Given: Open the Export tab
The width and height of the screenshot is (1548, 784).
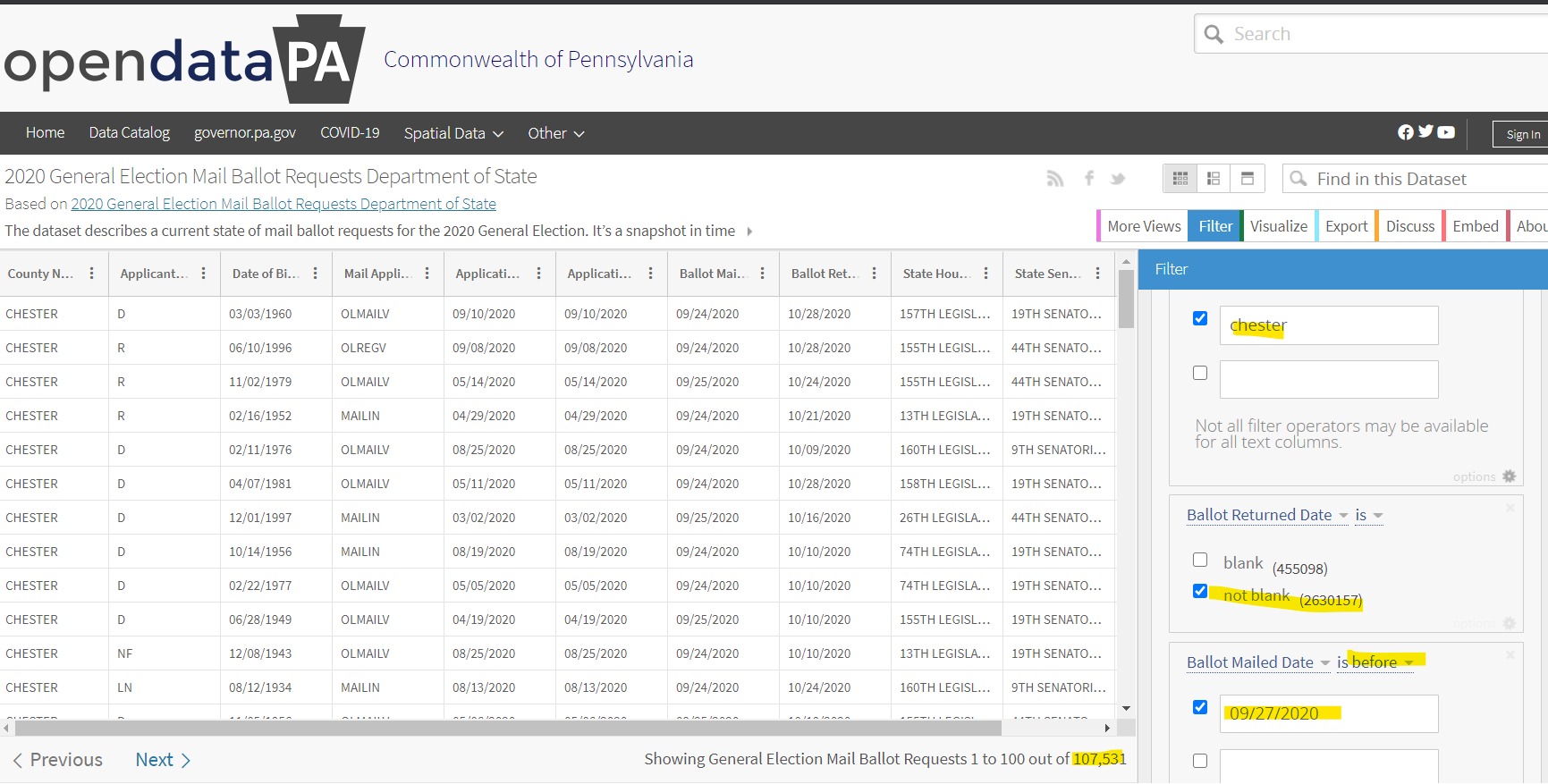Looking at the screenshot, I should point(1347,226).
